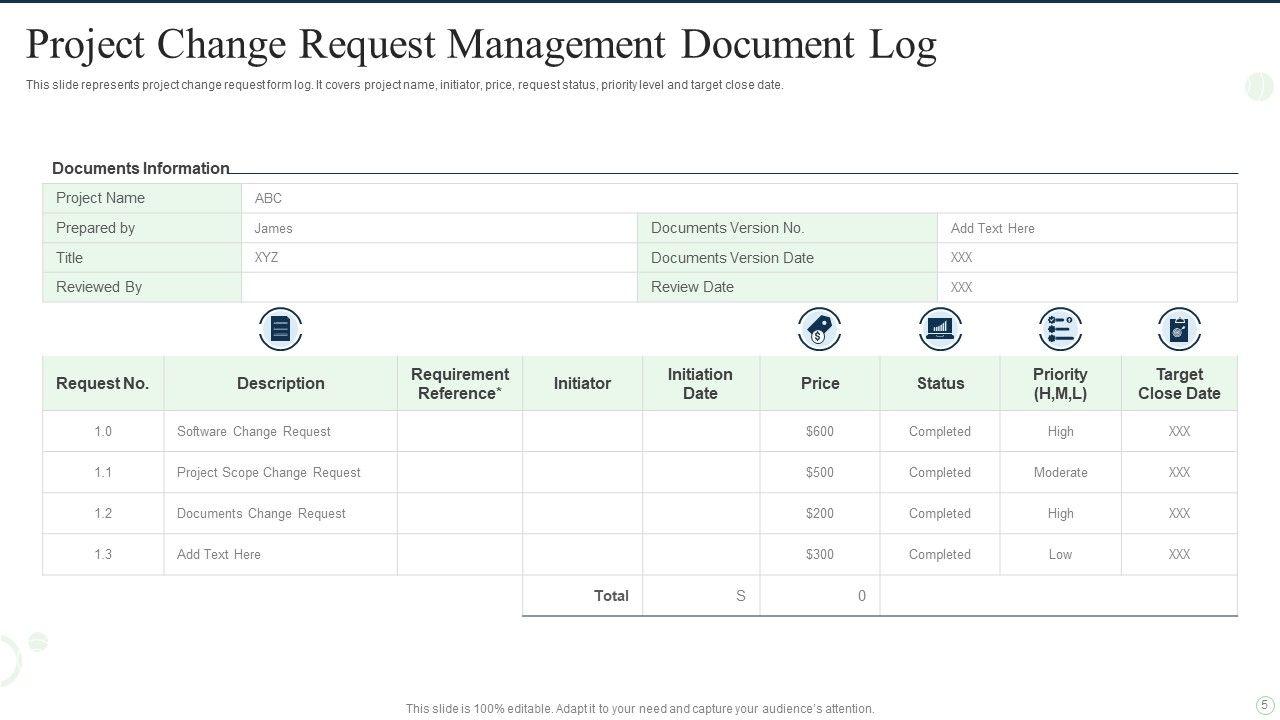1280x720 pixels.
Task: Click the 'Requirement Reference*' column header
Action: [x=460, y=383]
